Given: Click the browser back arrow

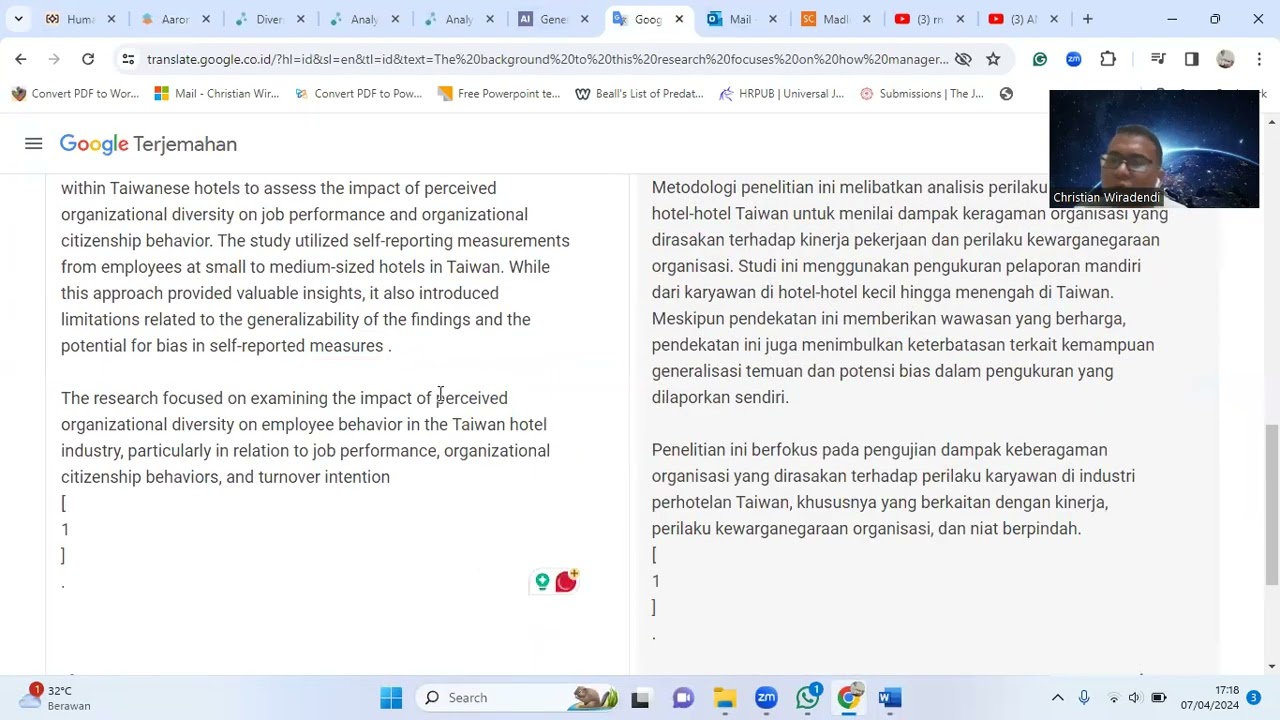Looking at the screenshot, I should click(21, 59).
